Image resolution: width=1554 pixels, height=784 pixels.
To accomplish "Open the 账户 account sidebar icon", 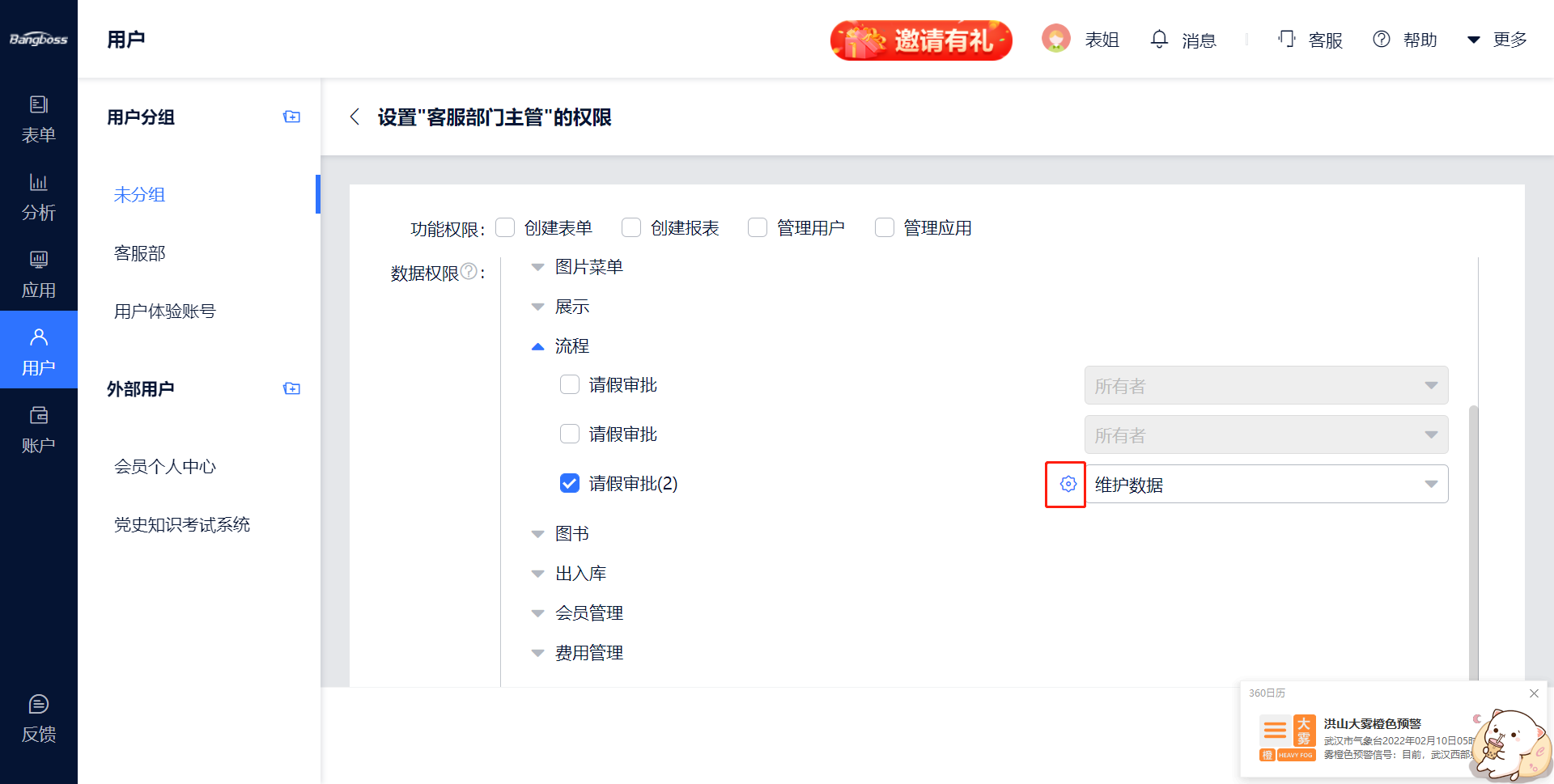I will click(x=38, y=429).
